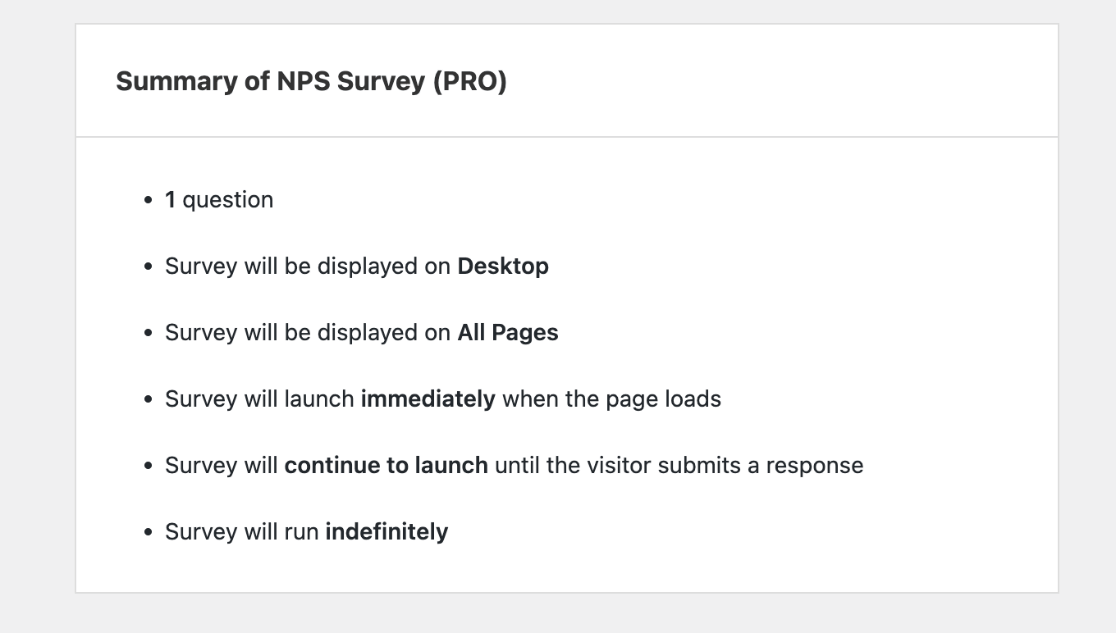Screen dimensions: 1116x633
Task: Click the "Survey will run" text
Action: click(243, 532)
